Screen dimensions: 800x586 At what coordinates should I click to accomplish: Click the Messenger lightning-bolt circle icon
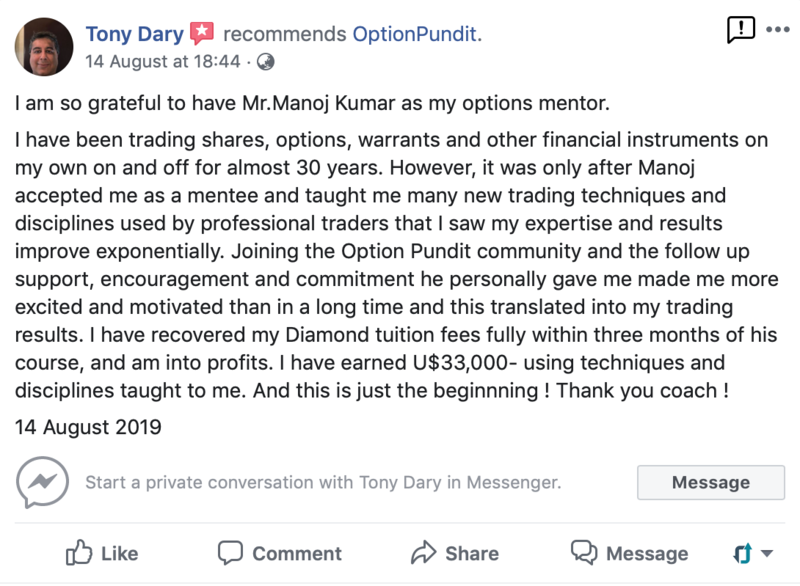[43, 483]
